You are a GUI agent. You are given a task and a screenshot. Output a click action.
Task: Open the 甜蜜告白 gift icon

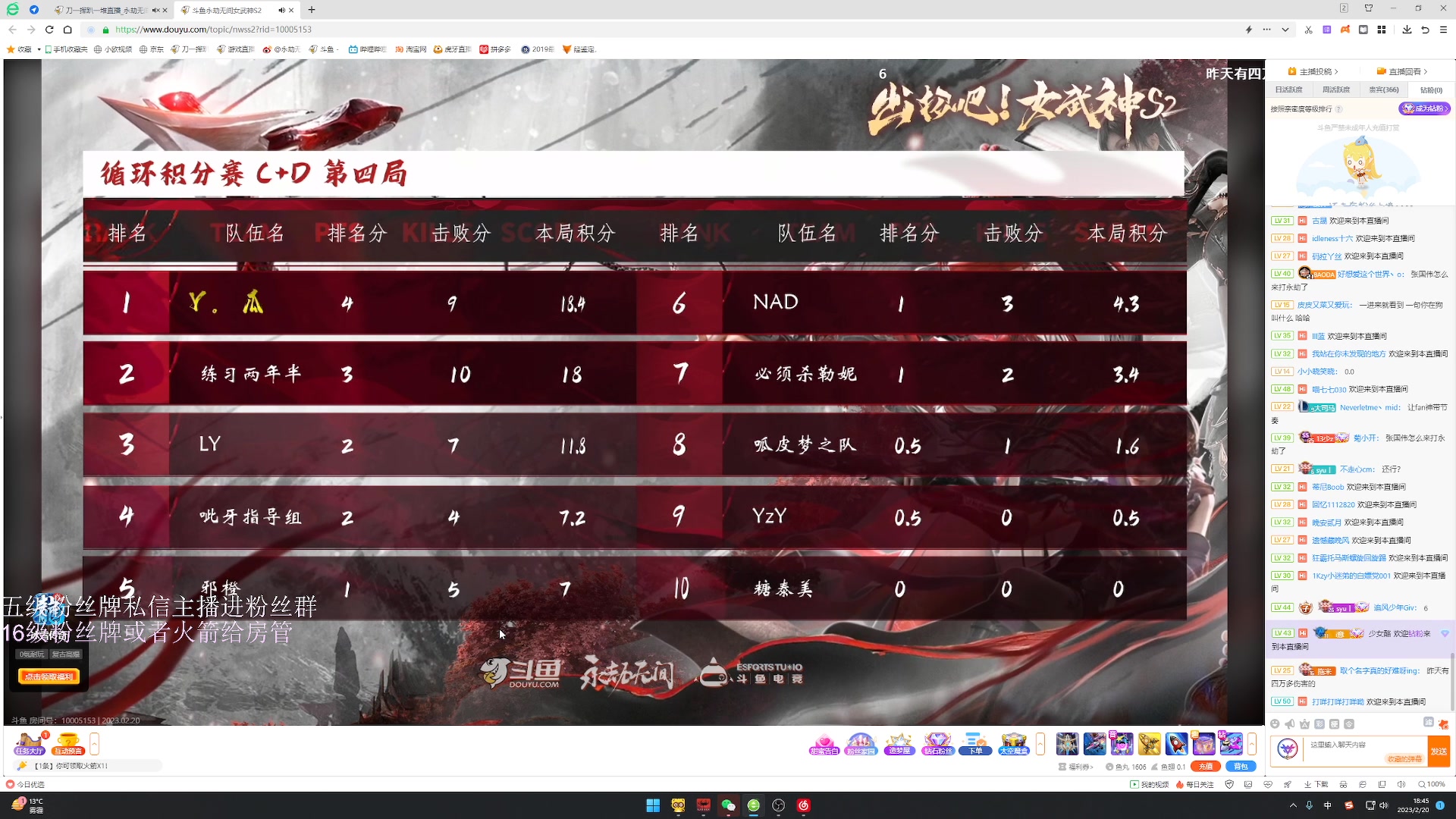(824, 744)
